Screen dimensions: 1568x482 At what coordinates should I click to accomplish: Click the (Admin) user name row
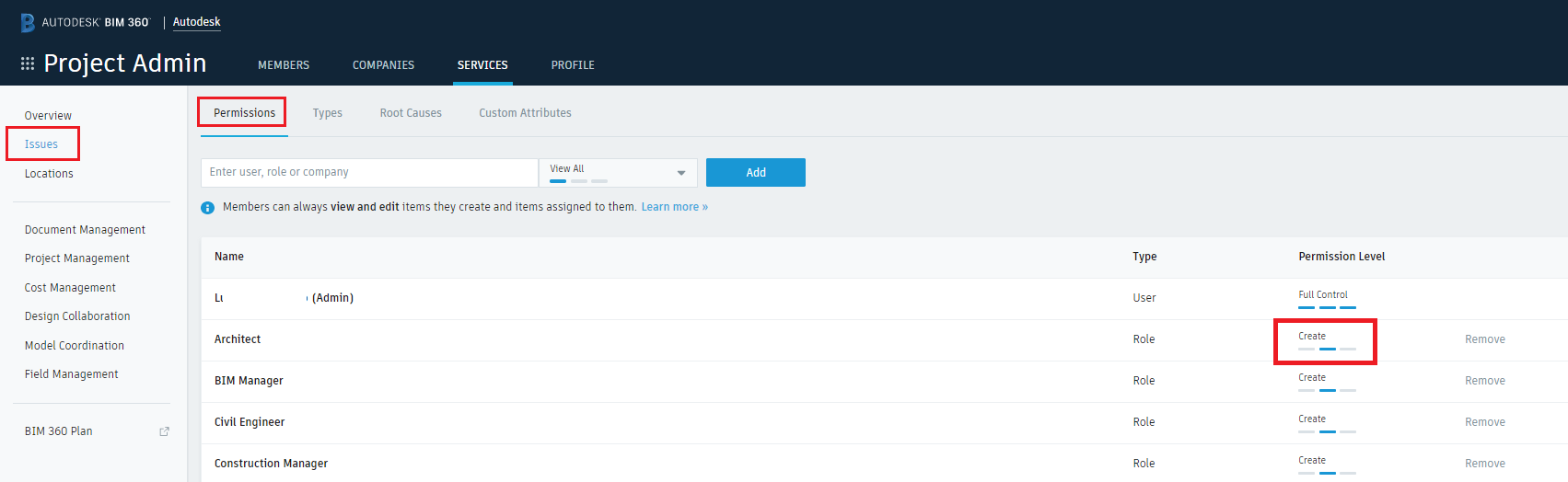click(284, 298)
